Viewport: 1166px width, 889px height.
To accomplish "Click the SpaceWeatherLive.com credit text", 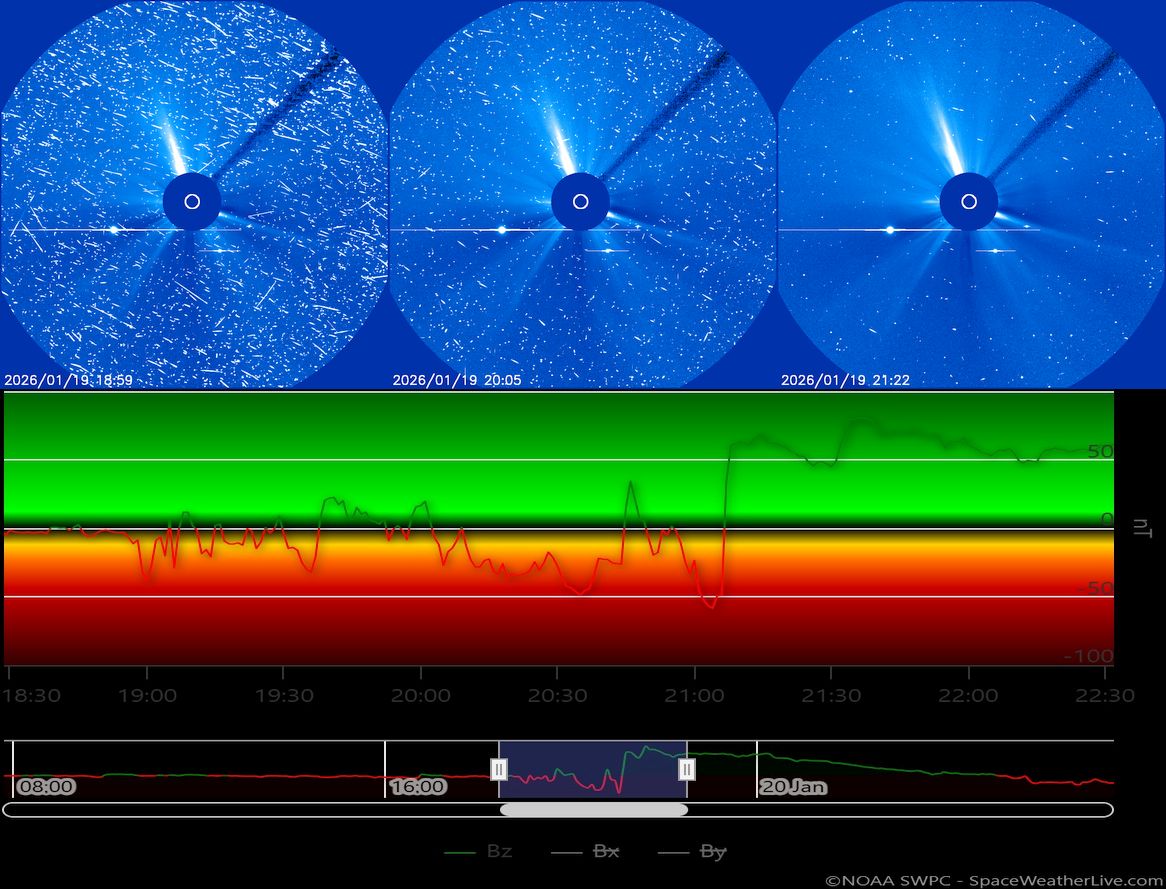I will [1066, 881].
